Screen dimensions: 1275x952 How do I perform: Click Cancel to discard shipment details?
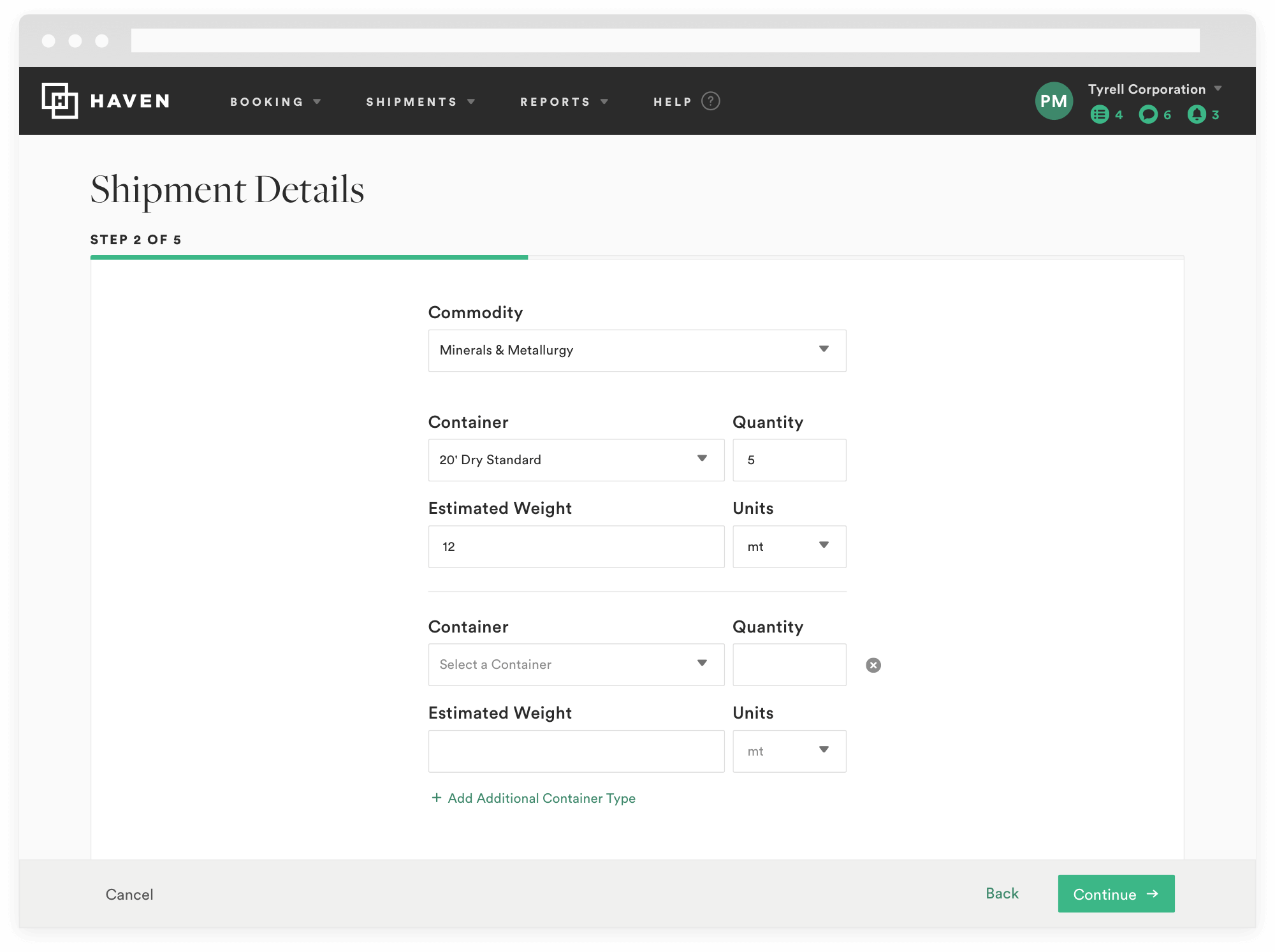pos(129,894)
